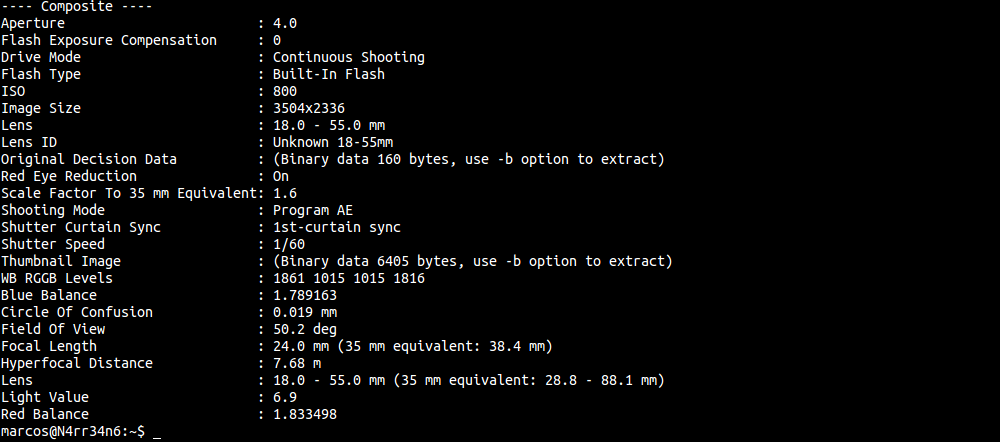Click the ISO value 800
The image size is (1000, 442).
coord(285,91)
